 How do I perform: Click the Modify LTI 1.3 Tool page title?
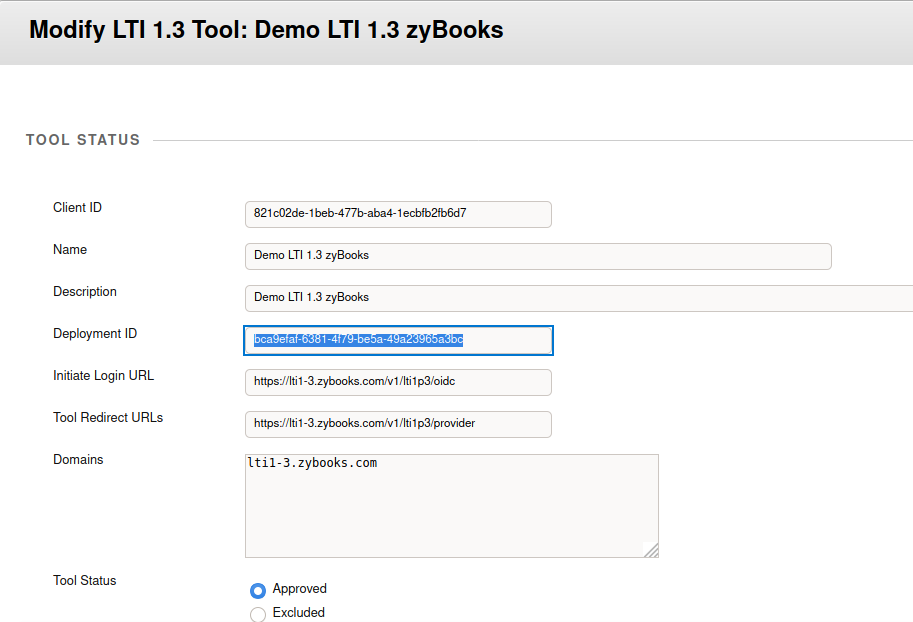266,30
